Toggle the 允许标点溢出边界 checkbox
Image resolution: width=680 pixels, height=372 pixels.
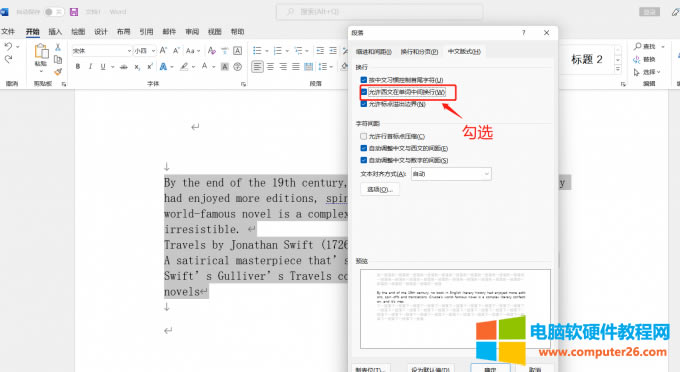tap(363, 104)
